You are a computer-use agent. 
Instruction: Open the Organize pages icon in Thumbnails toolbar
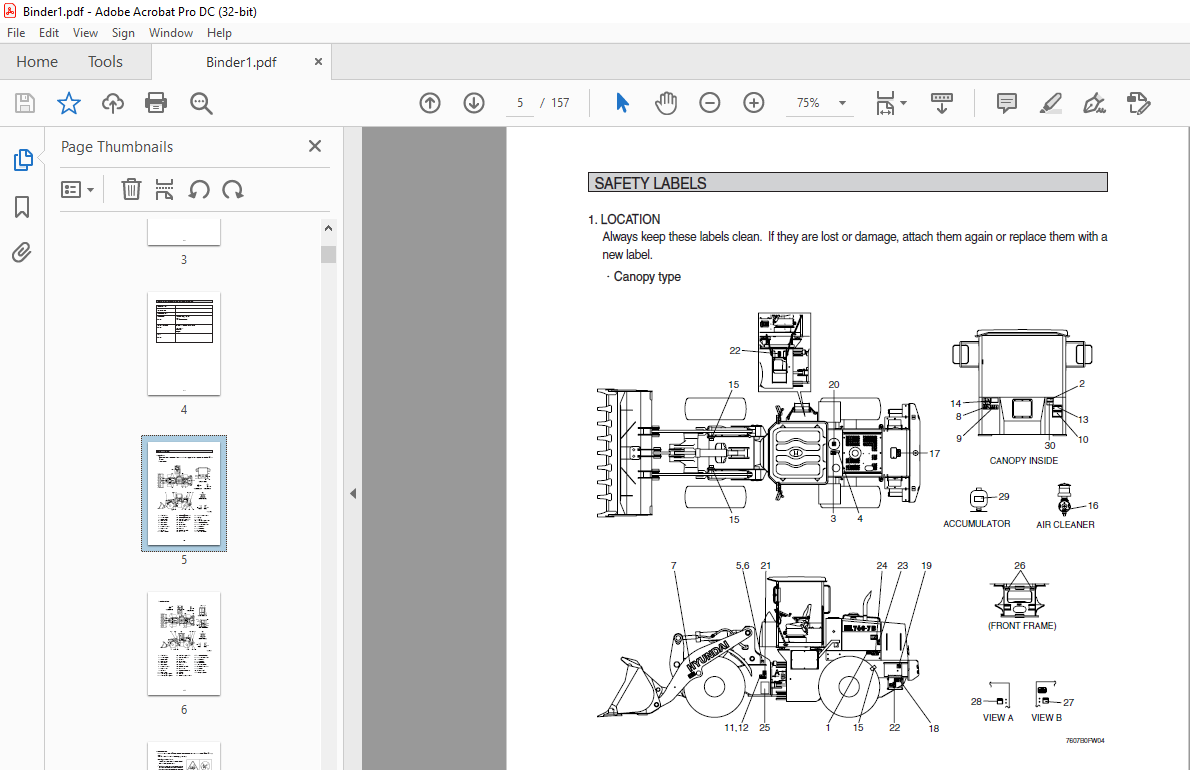164,189
